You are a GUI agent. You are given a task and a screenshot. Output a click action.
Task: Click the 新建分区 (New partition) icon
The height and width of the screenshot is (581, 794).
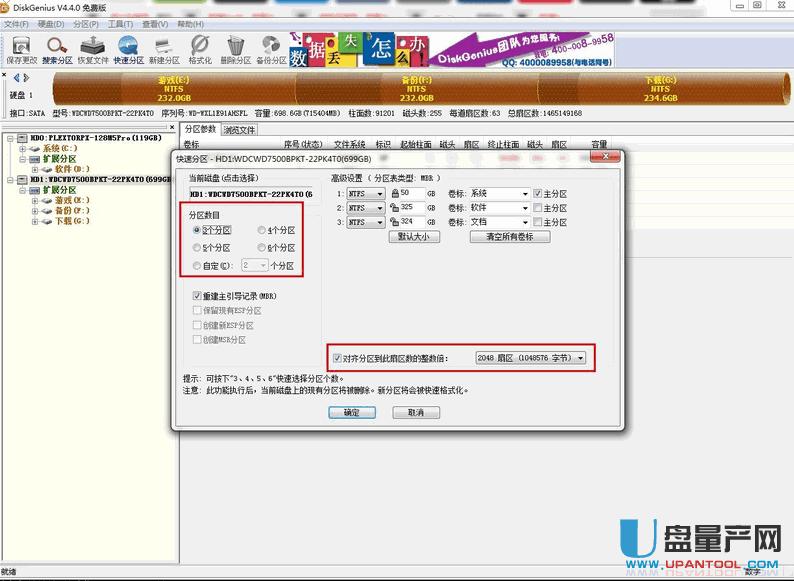tap(165, 49)
